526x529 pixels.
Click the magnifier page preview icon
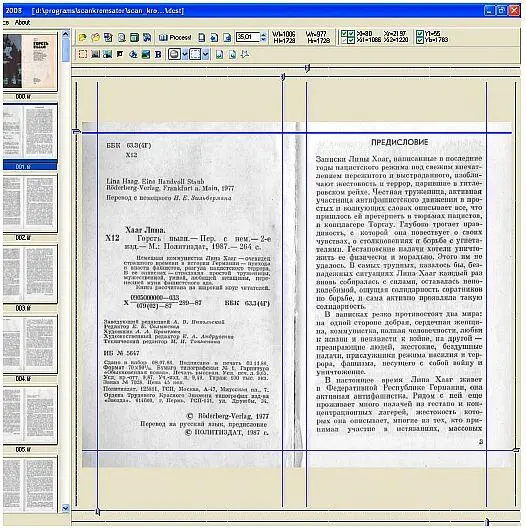tap(121, 37)
